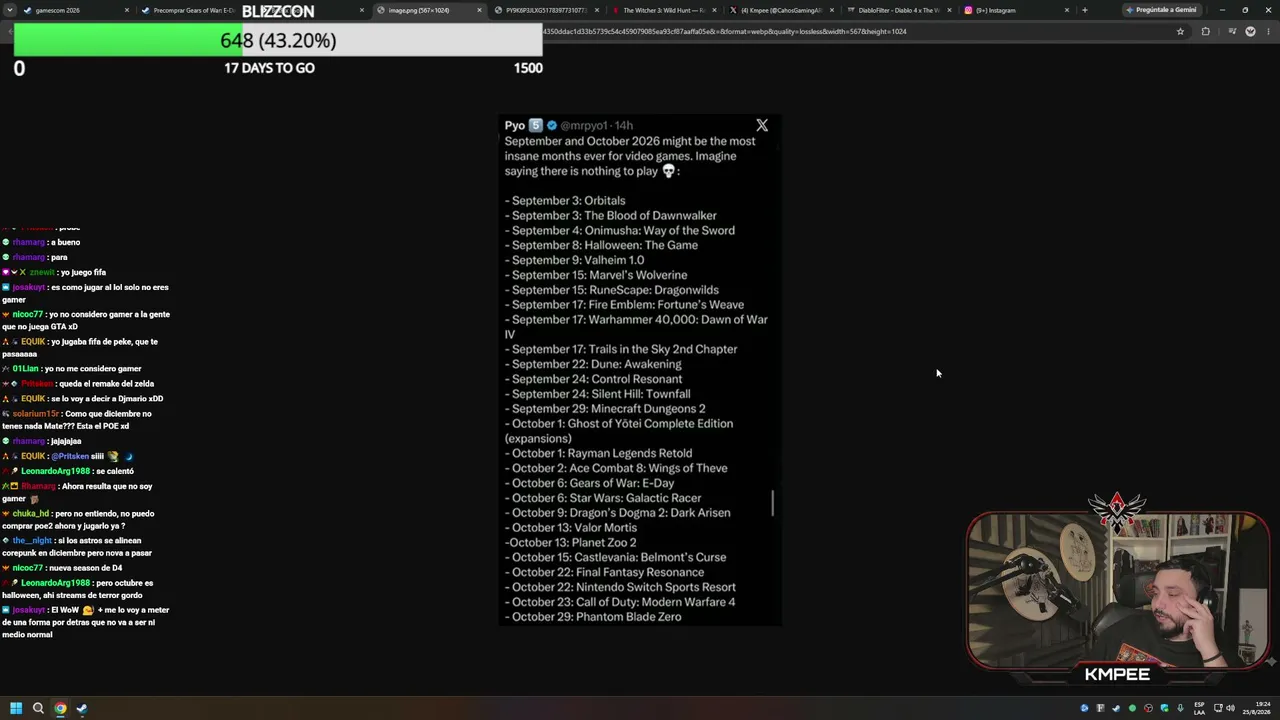
Task: Switch to The Witcher 3: Wild Hunt tab
Action: 664,10
